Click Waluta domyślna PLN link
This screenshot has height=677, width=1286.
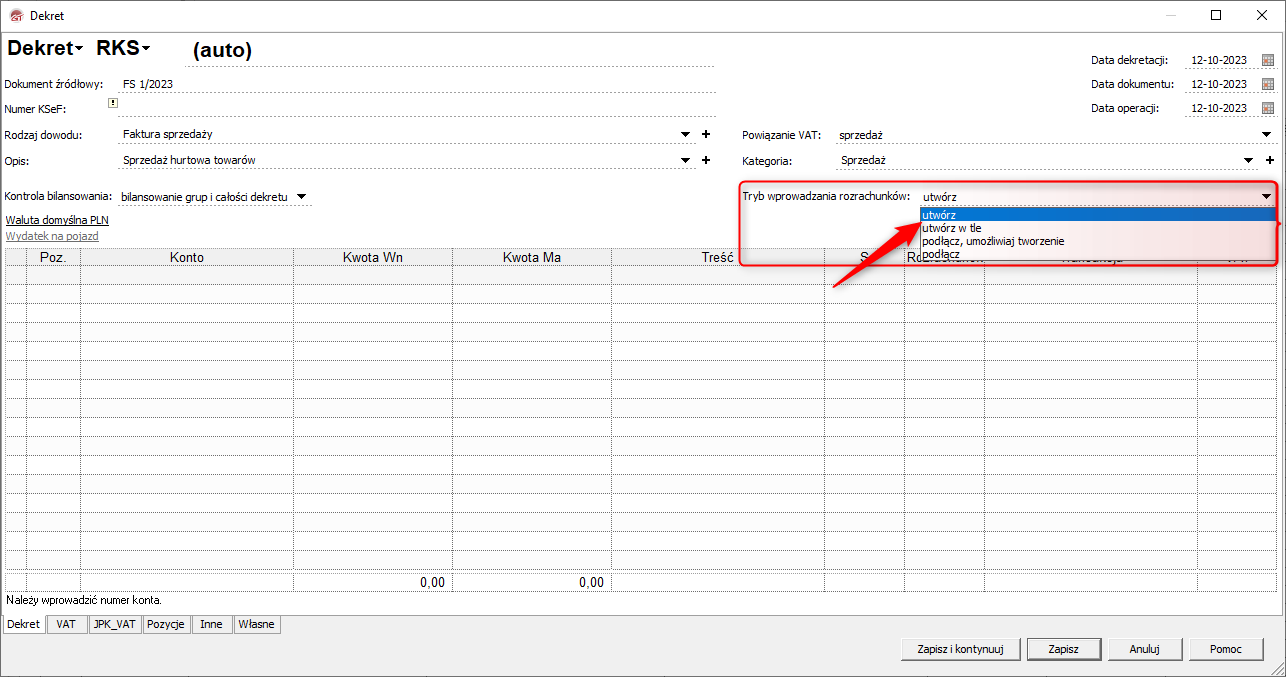pos(57,219)
